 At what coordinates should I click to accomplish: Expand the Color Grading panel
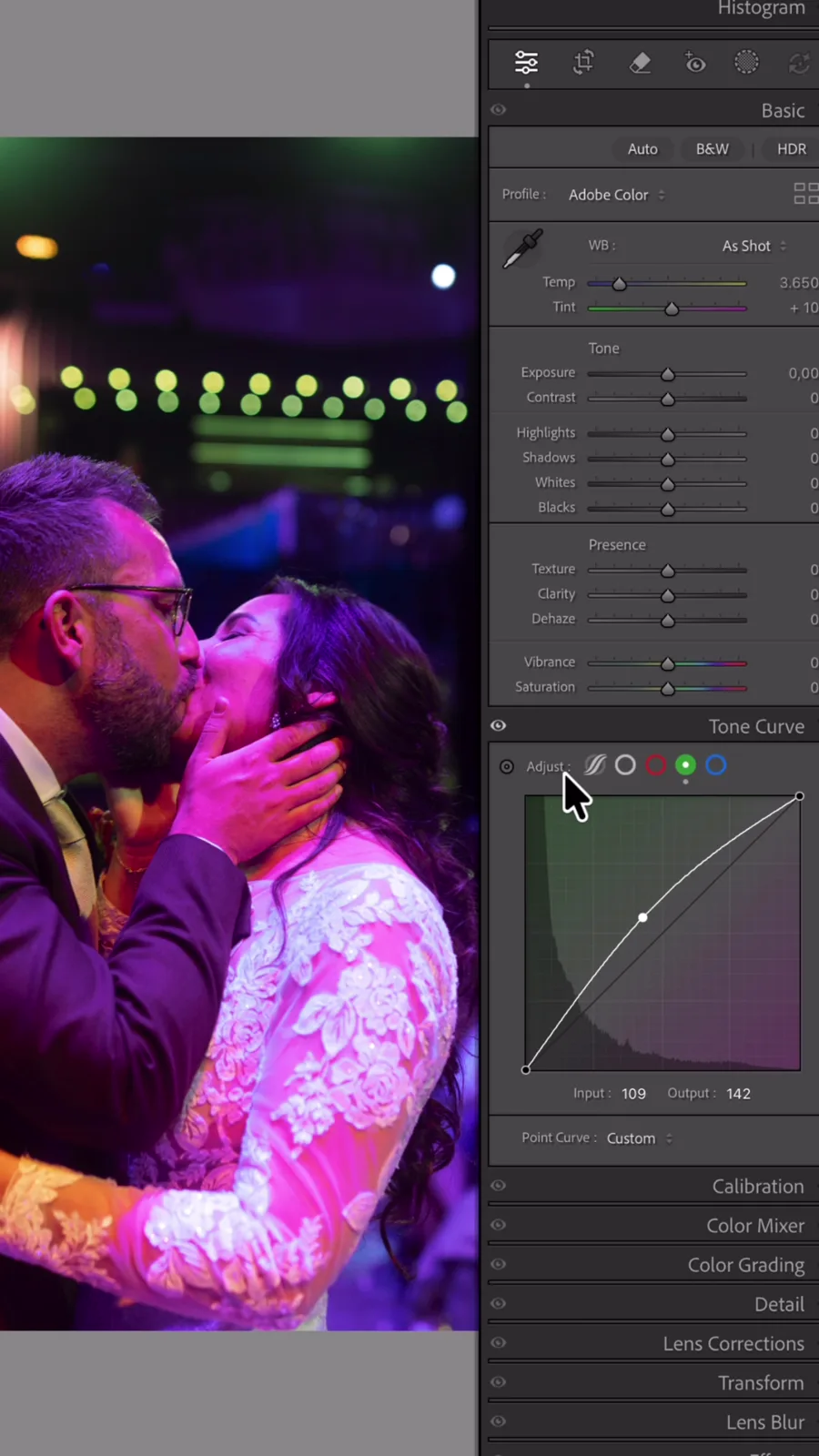pos(746,1265)
